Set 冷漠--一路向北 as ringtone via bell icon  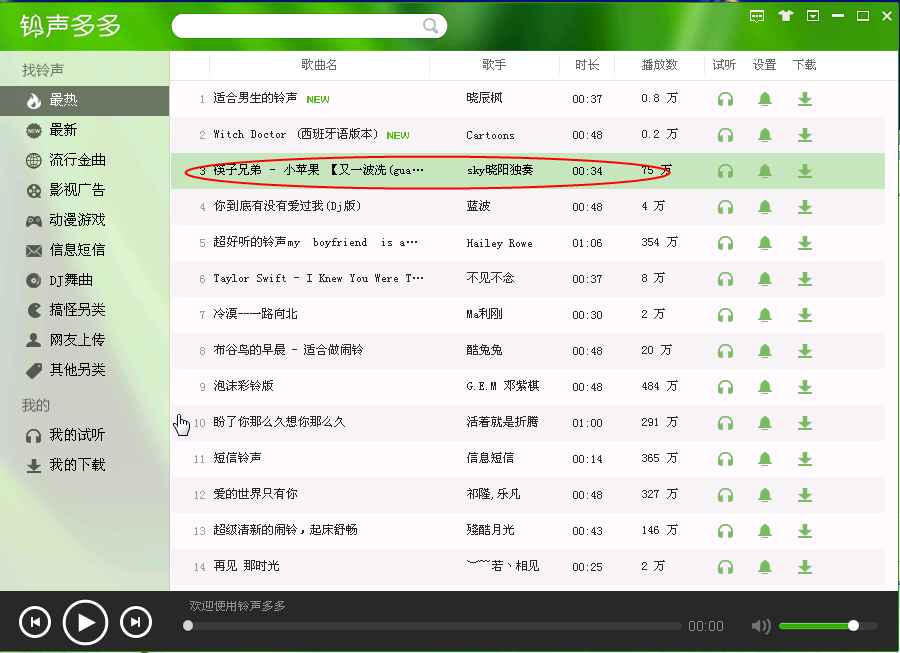765,315
